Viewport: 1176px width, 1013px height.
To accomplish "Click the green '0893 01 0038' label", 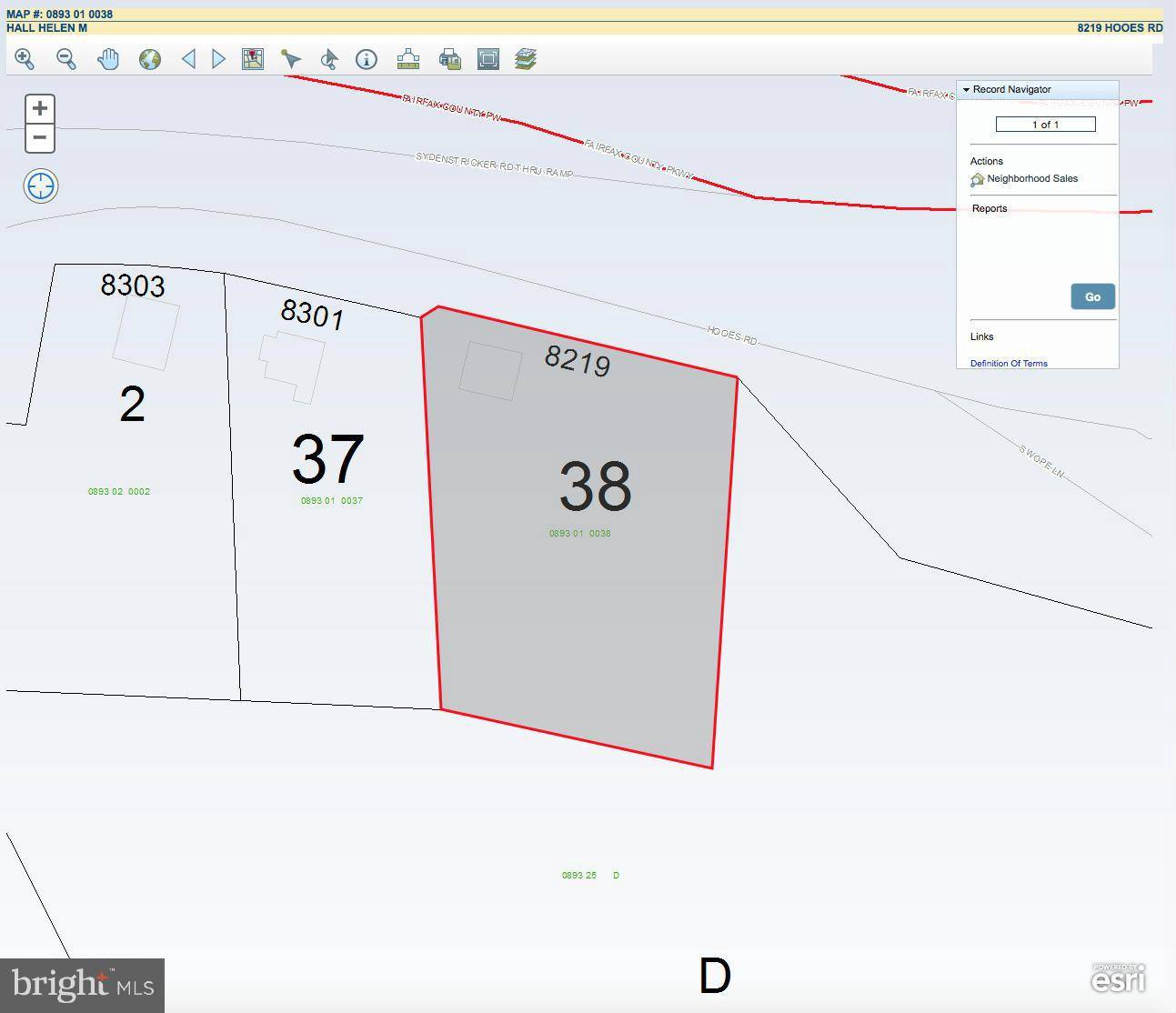I will click(580, 534).
